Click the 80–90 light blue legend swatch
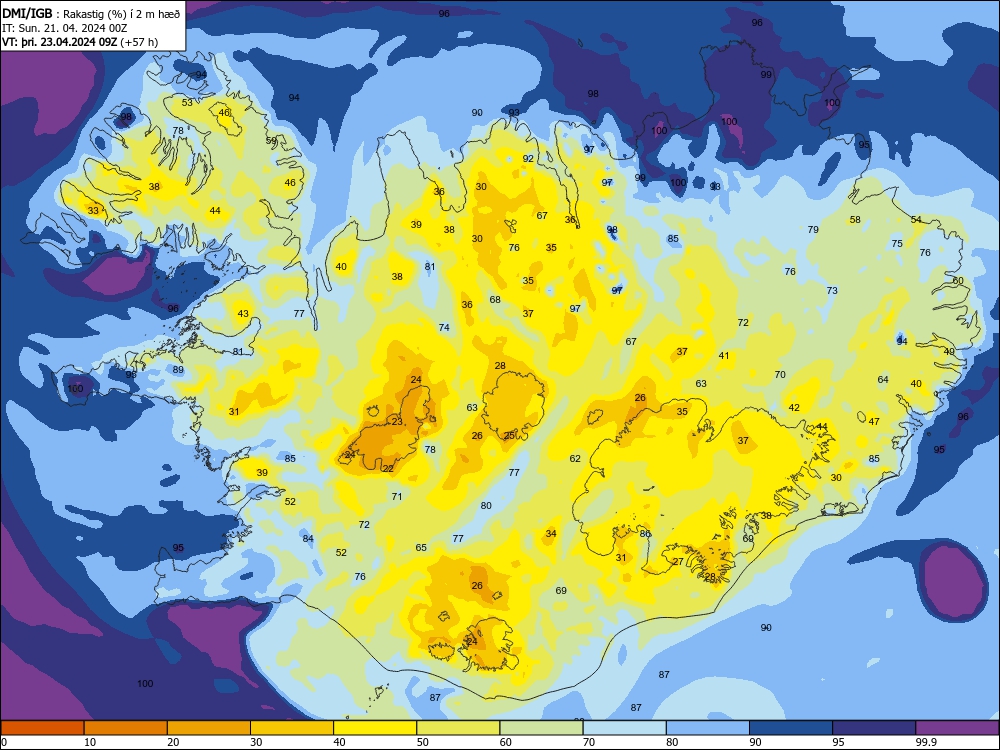 [708, 728]
